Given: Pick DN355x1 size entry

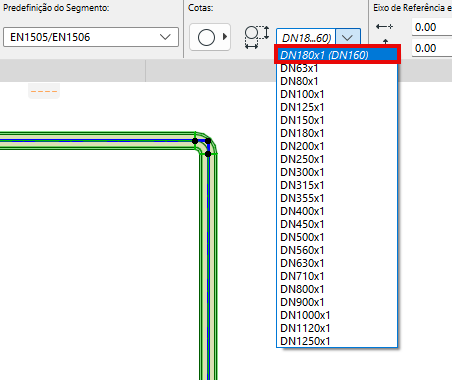Looking at the screenshot, I should pos(337,198).
